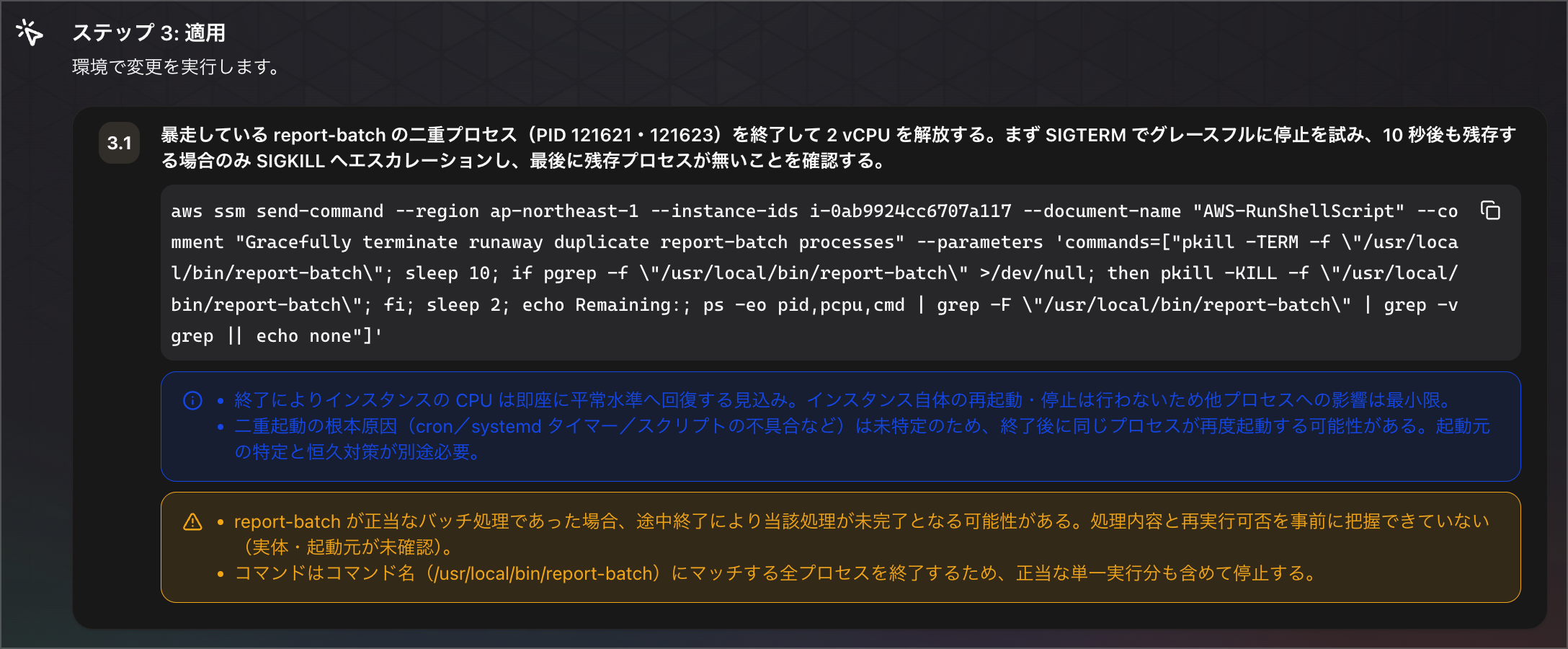Click the warning about 全プロセスを終了する
This screenshot has width=1568, height=649.
(778, 573)
